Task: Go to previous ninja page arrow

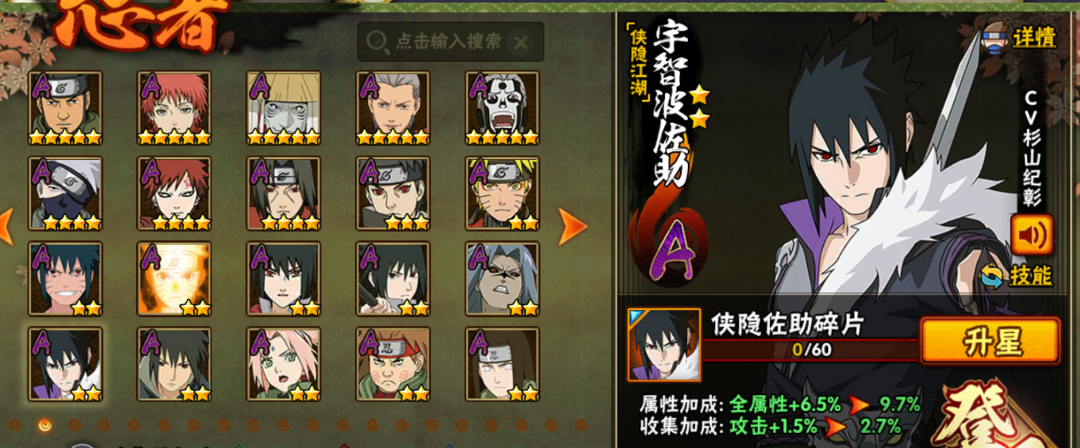Action: (6, 227)
